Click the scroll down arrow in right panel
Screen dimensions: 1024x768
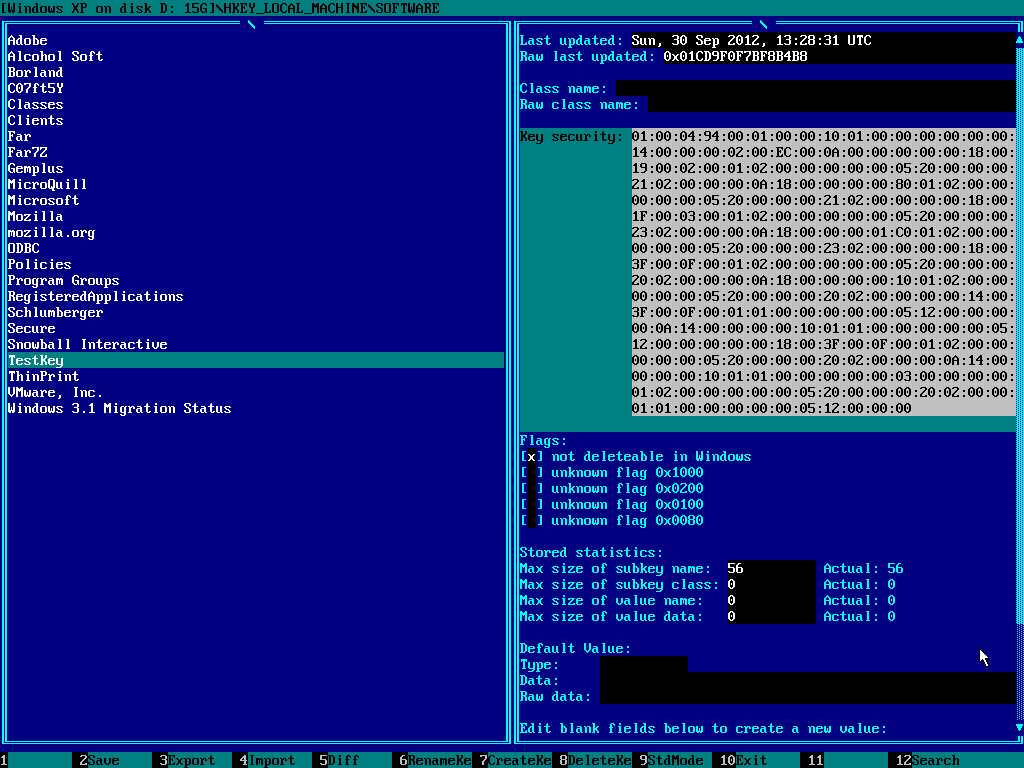click(1019, 728)
